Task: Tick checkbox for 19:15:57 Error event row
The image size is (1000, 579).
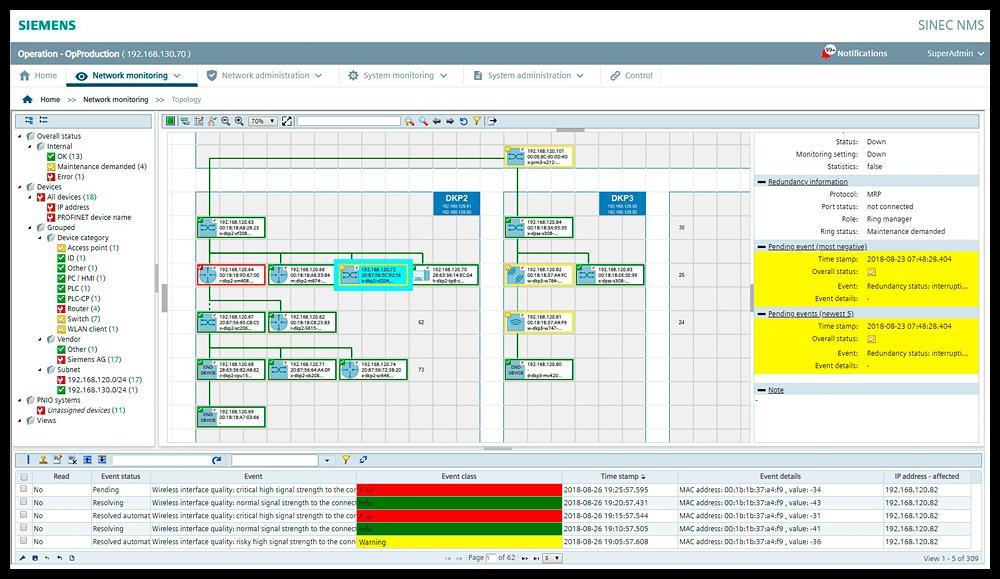Action: point(24,515)
